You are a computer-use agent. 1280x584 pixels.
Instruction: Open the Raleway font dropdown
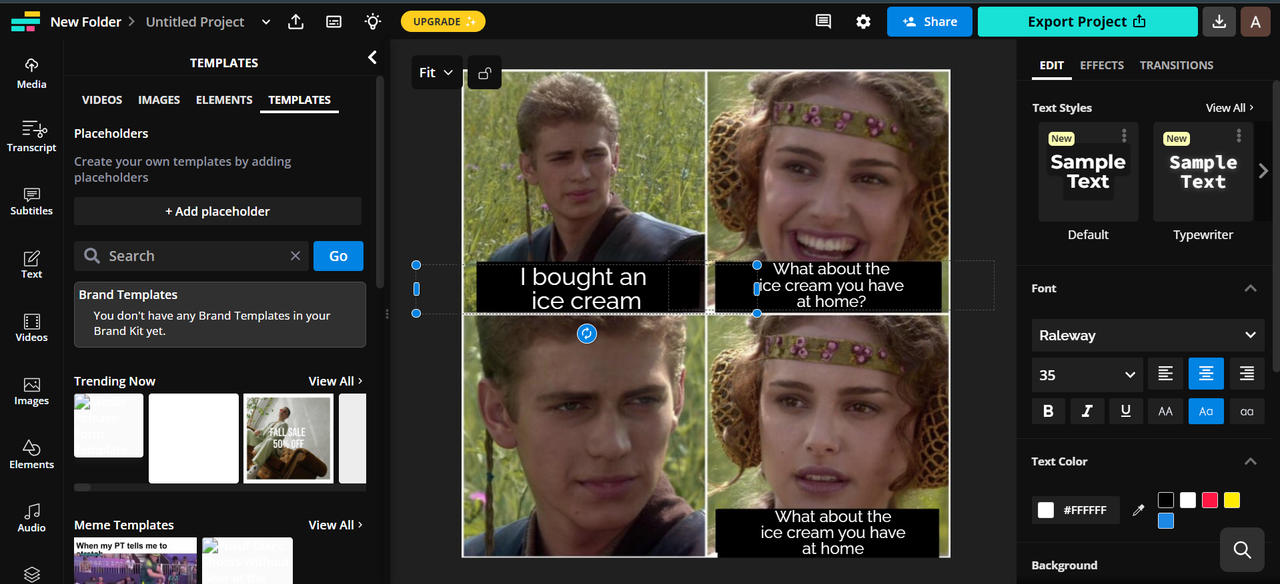click(x=1148, y=335)
